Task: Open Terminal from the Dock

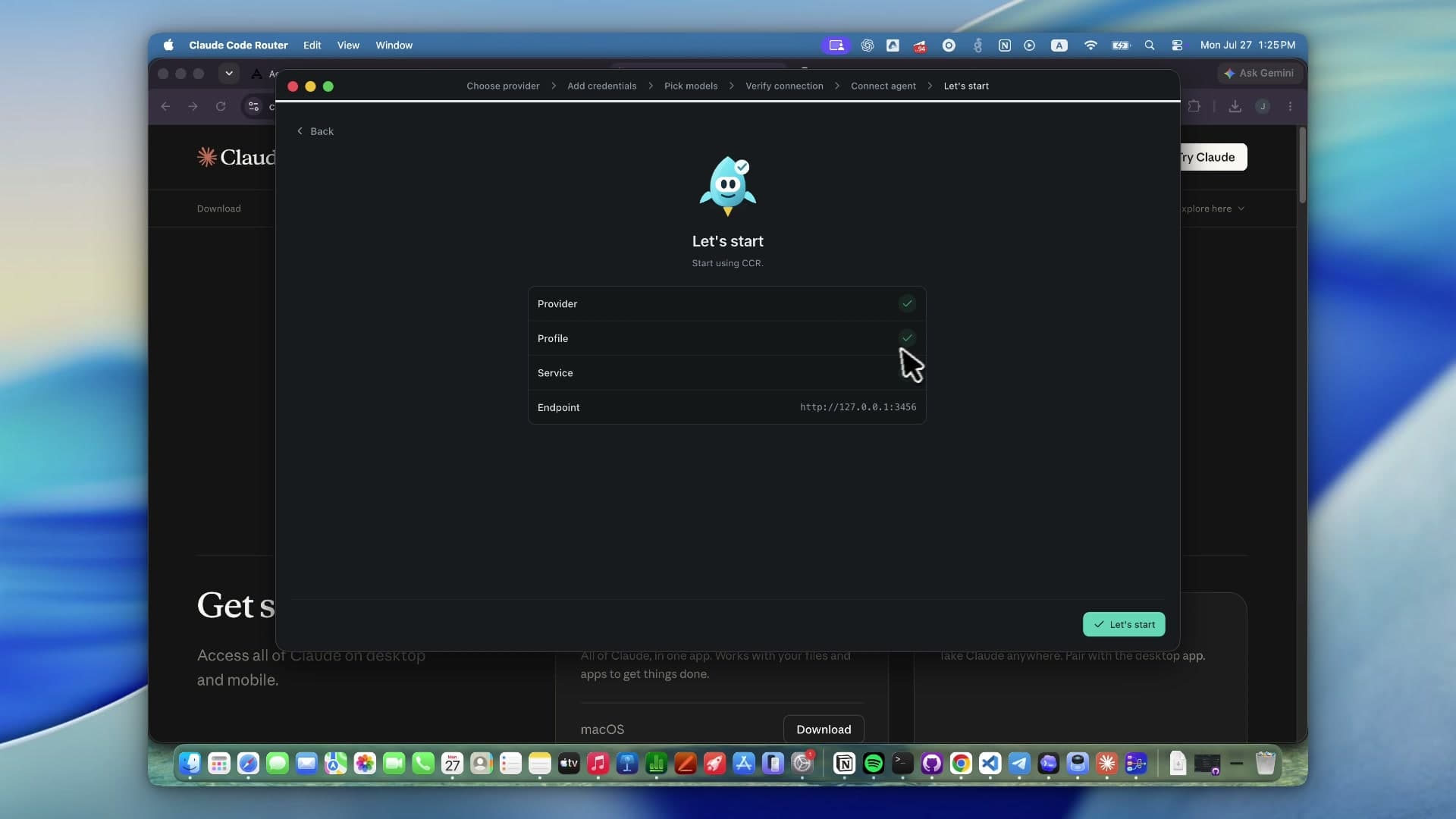Action: tap(902, 763)
